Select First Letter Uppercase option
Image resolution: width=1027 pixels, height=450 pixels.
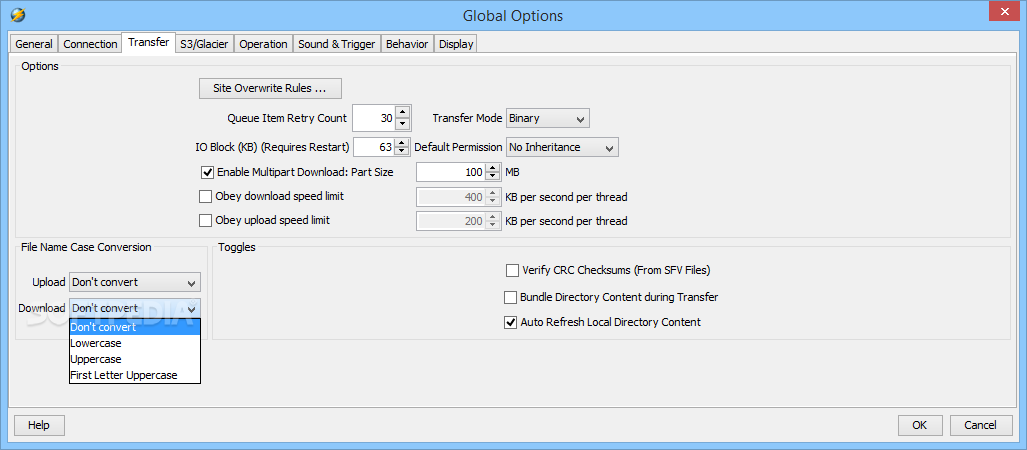pyautogui.click(x=123, y=375)
